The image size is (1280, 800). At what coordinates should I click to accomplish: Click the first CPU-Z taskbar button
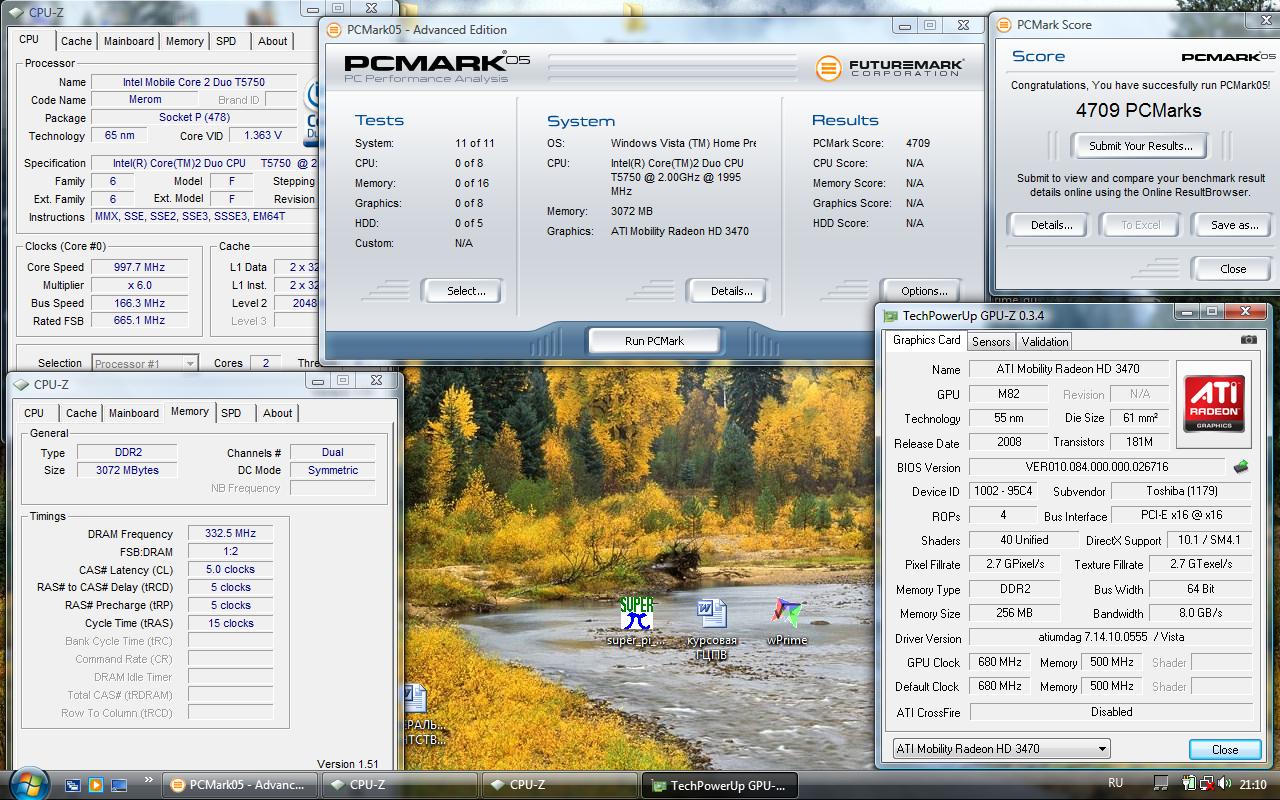point(402,785)
